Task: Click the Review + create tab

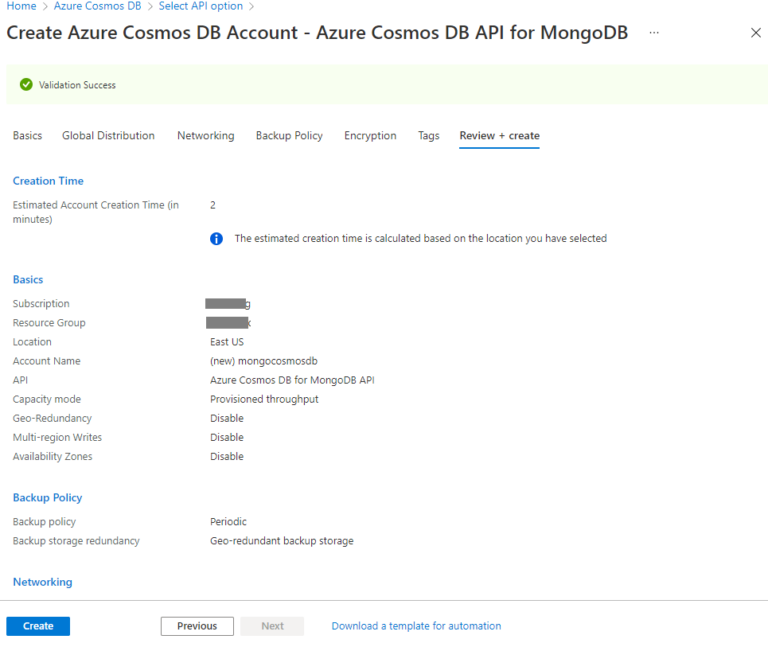Action: (499, 136)
